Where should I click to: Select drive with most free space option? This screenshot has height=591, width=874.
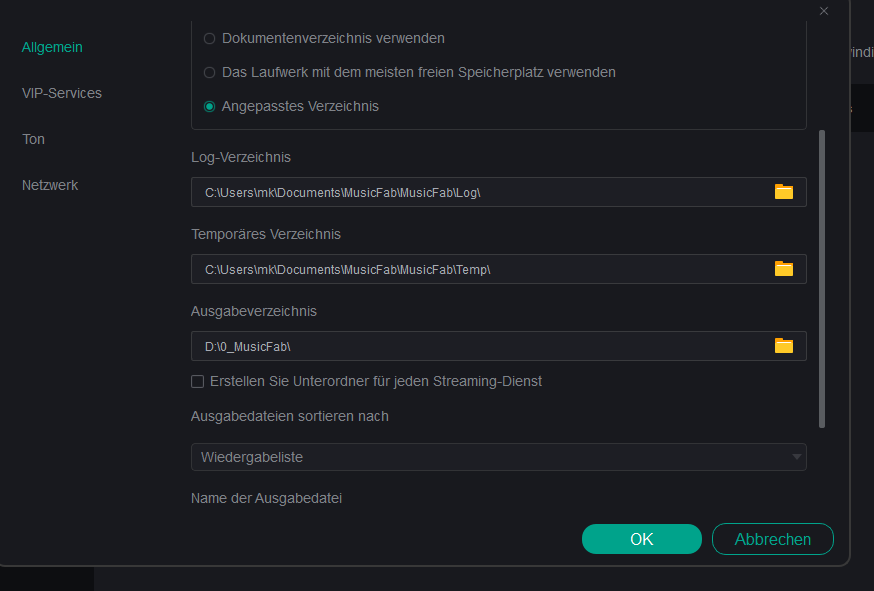point(209,72)
